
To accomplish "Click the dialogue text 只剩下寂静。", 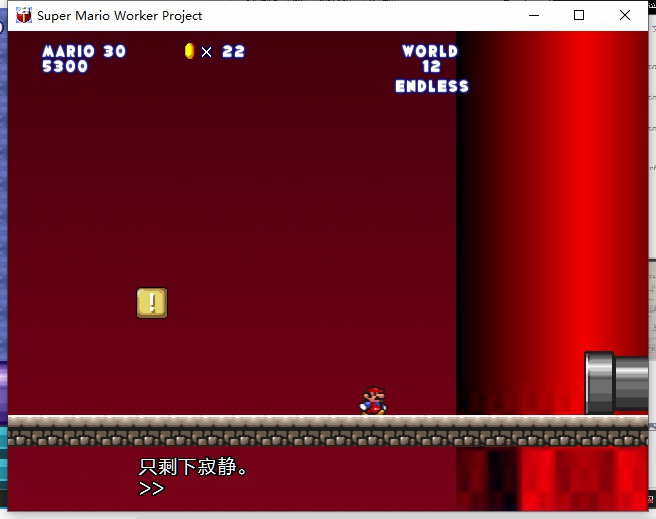I will pyautogui.click(x=192, y=467).
